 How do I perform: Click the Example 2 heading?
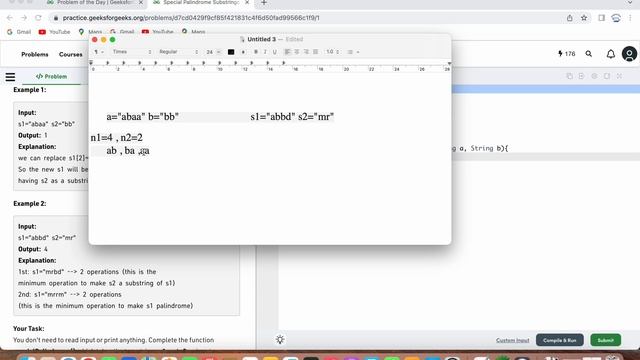(30, 203)
